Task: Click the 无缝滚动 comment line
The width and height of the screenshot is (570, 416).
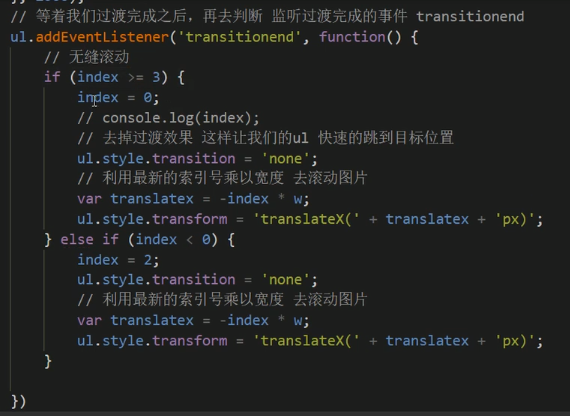Action: click(87, 57)
